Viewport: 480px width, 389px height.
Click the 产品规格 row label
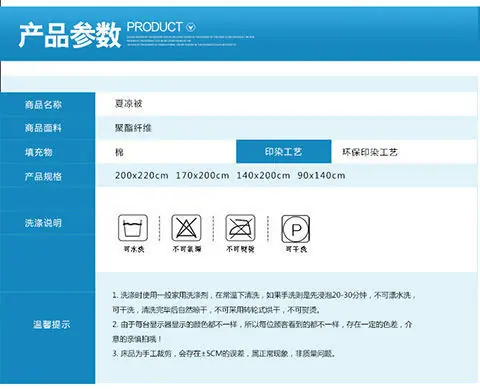[x=43, y=176]
